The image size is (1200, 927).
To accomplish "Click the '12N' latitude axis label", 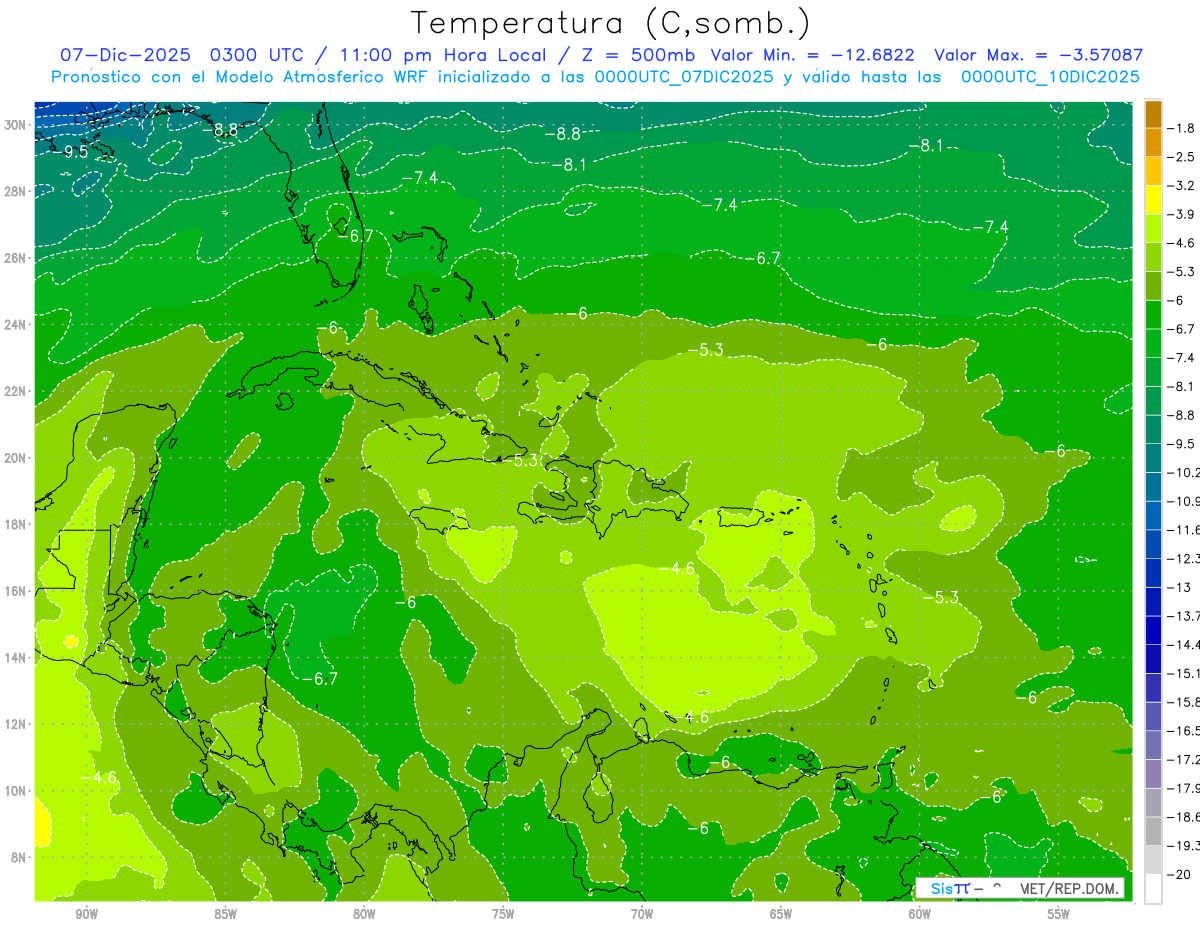I will tap(16, 724).
